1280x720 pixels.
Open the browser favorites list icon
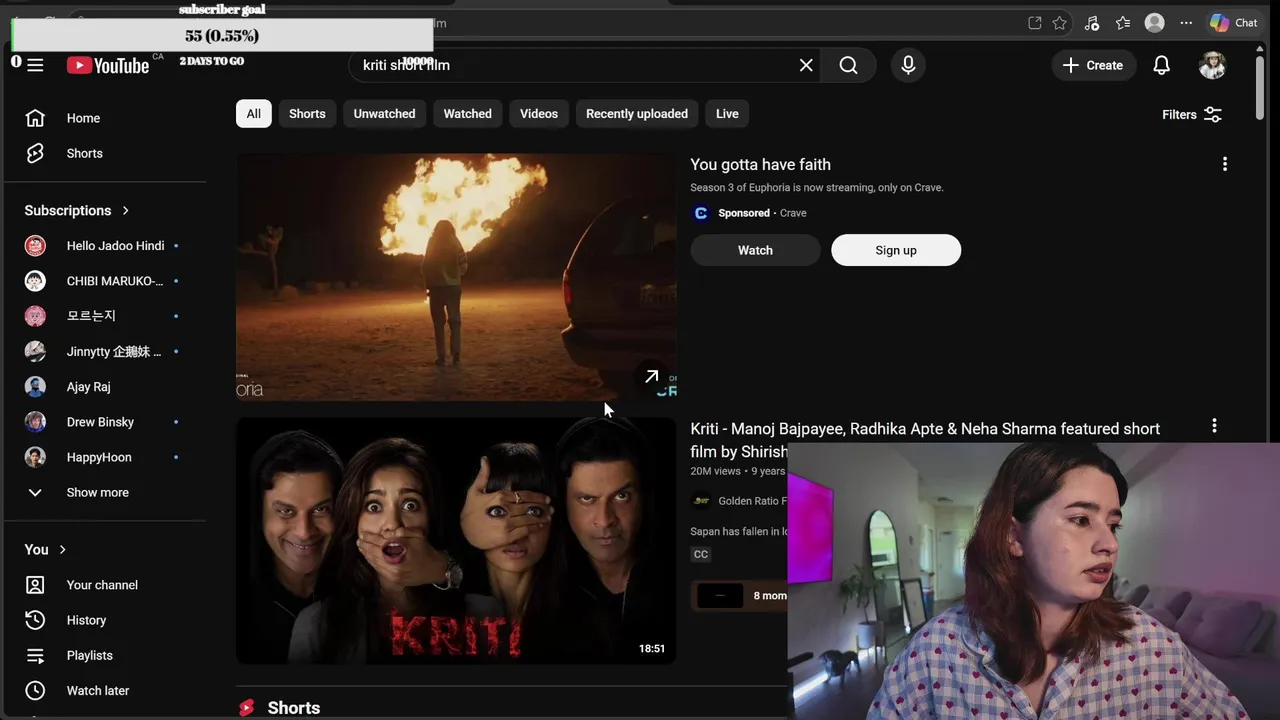coord(1123,23)
